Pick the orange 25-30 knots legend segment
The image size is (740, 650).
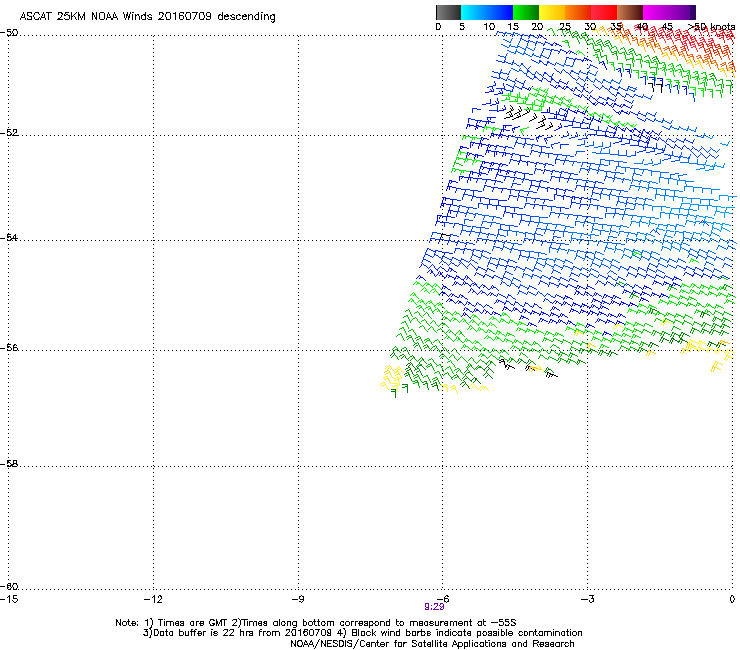(x=578, y=12)
